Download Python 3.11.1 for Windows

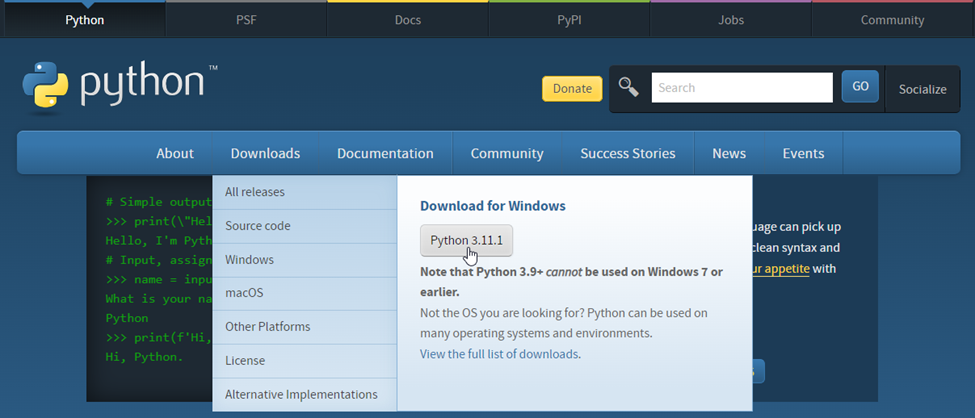tap(466, 241)
